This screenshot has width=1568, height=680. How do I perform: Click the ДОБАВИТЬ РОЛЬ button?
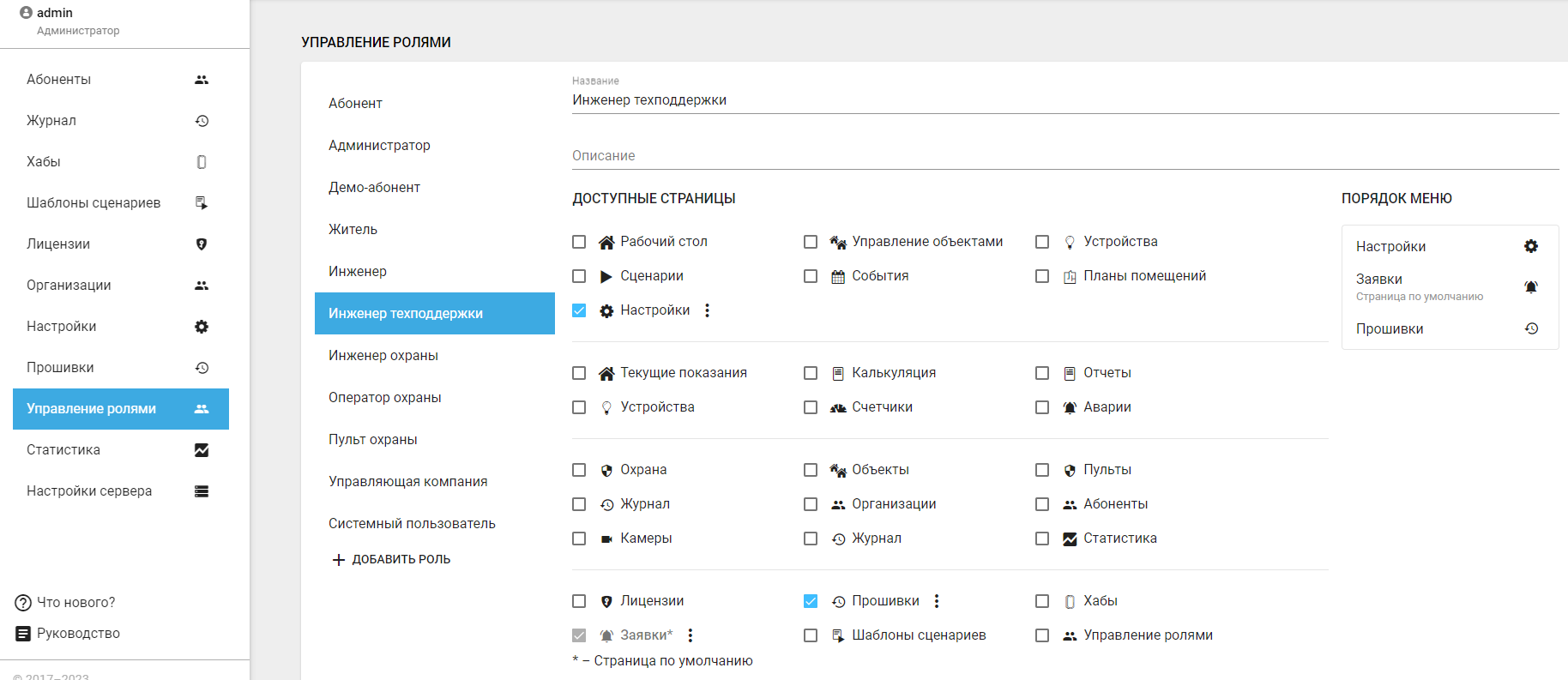[392, 559]
